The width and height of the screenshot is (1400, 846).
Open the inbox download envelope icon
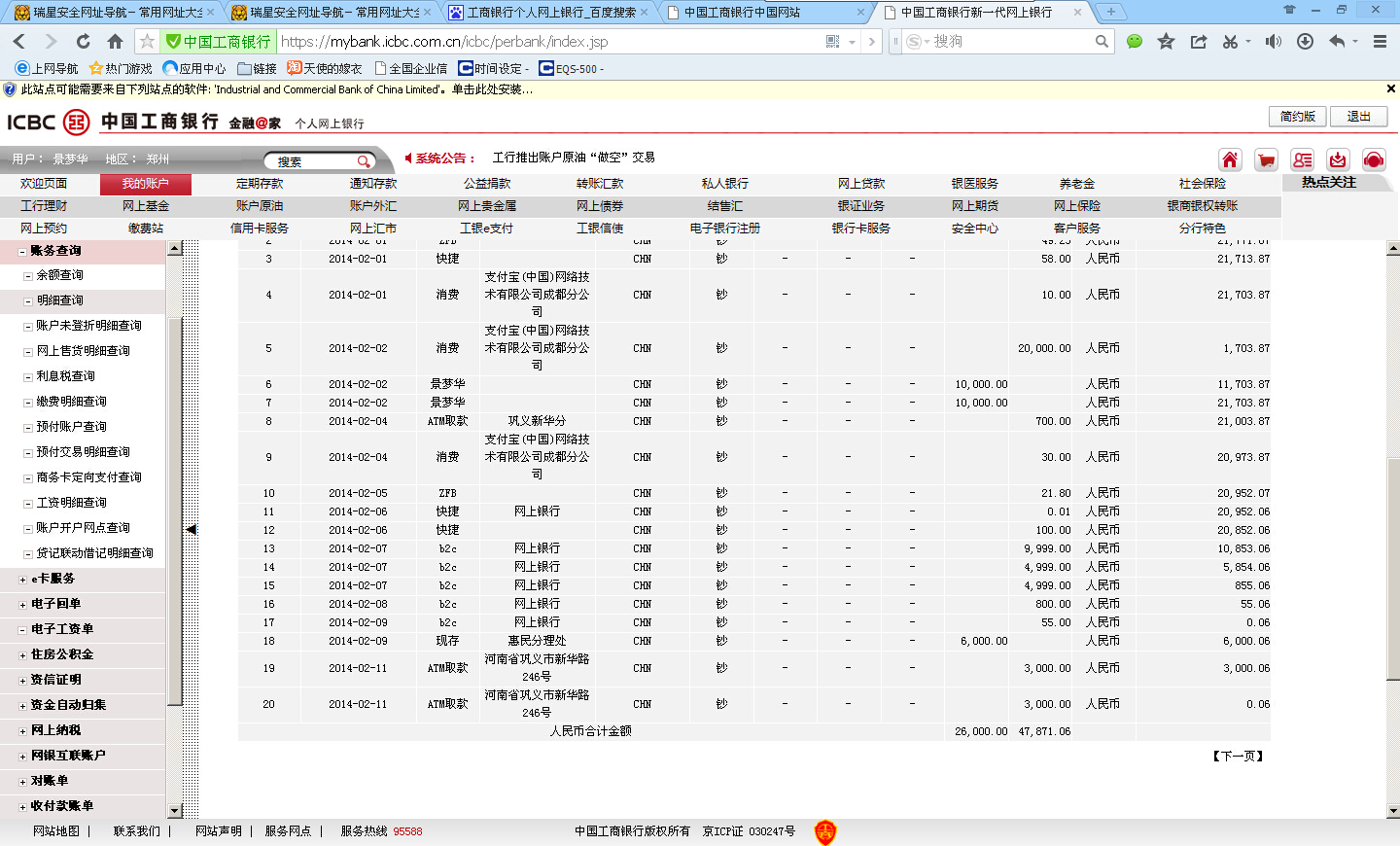[1338, 160]
